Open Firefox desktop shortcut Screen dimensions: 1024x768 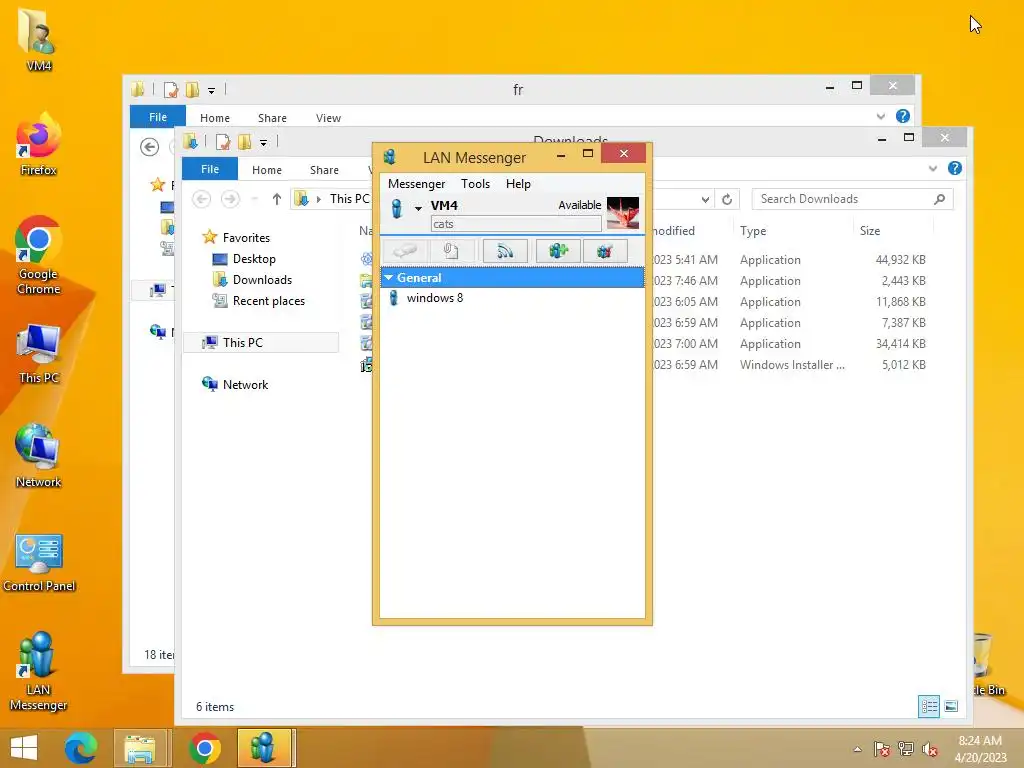39,144
